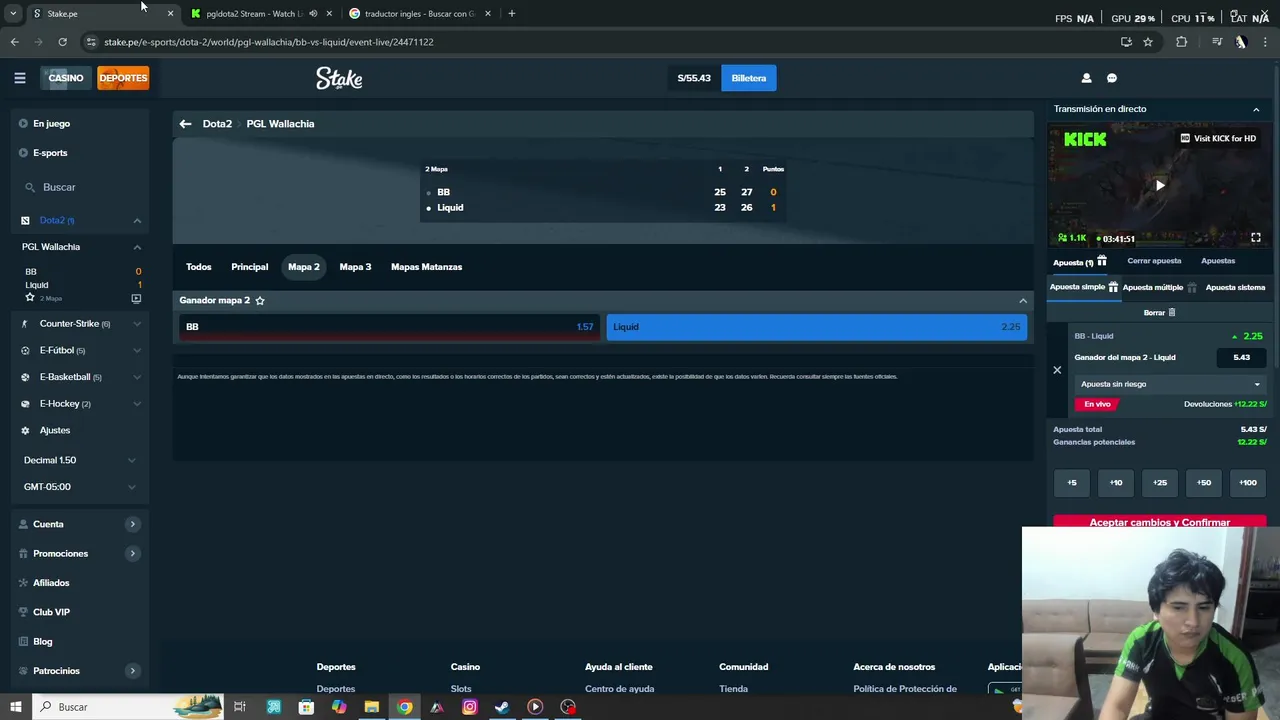This screenshot has height=720, width=1280.
Task: Open the Steam taskbar icon
Action: pyautogui.click(x=502, y=707)
